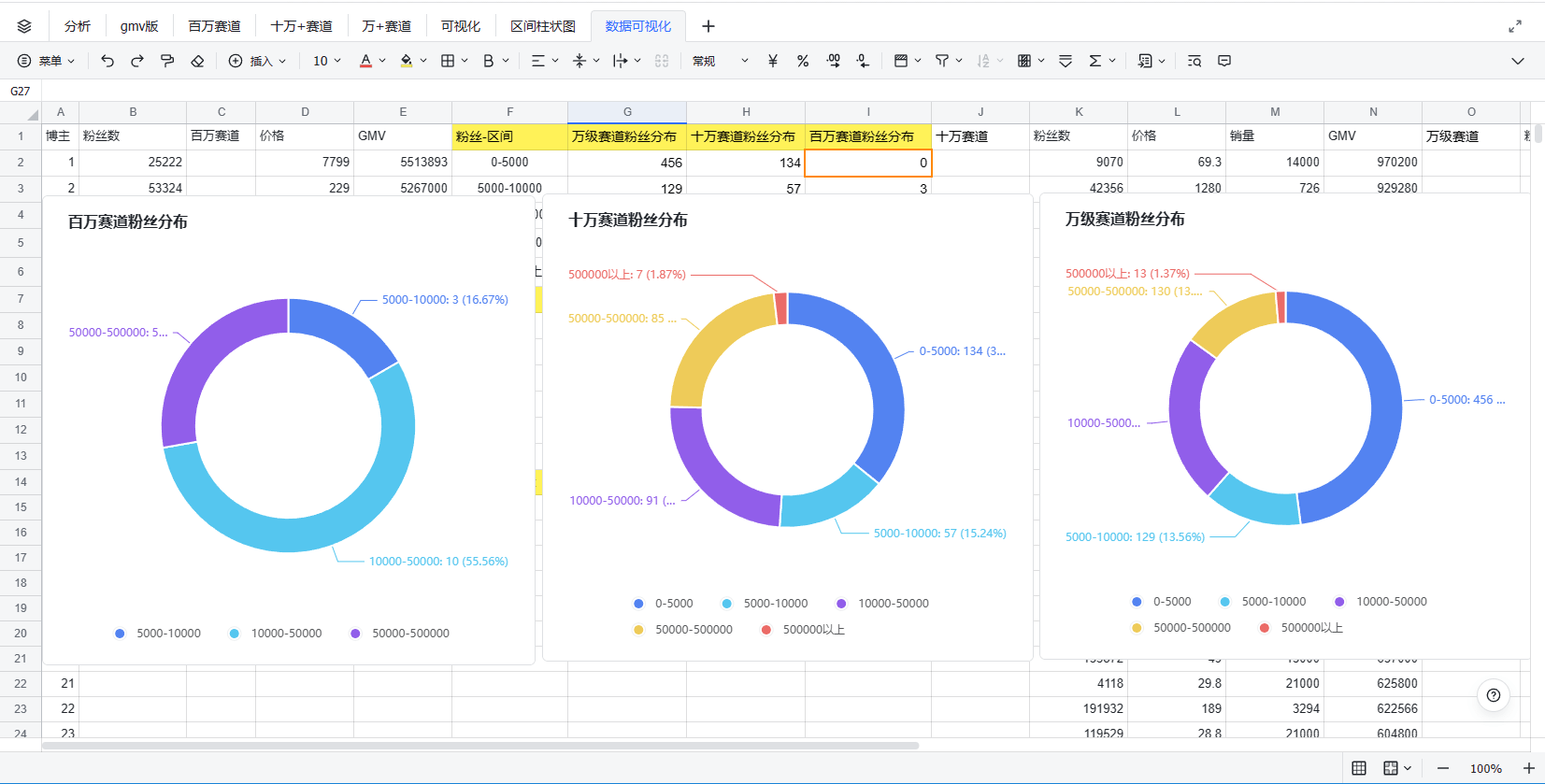
Task: Expand the toolbar collapse chevron
Action: [1518, 61]
